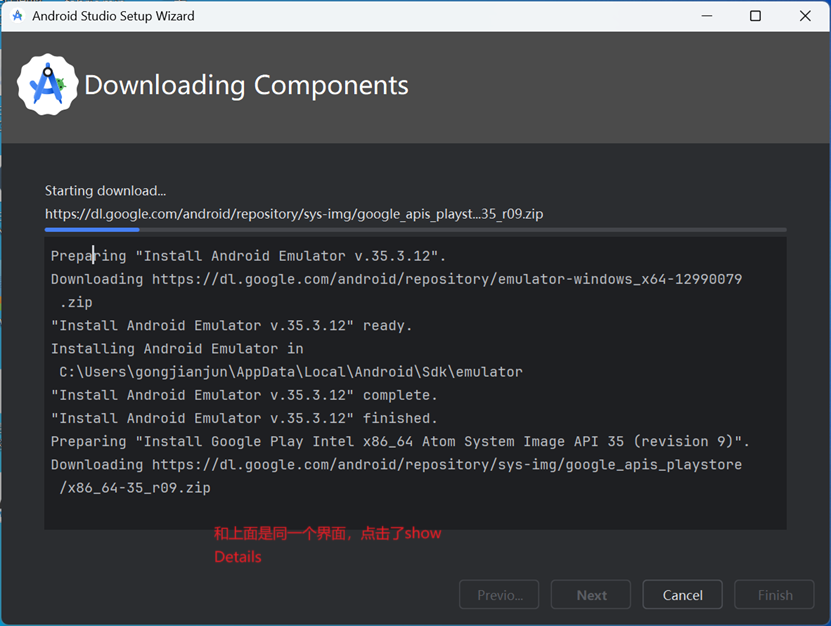Click the grayed-out Finish button
Screen dimensions: 831x626
coord(774,595)
